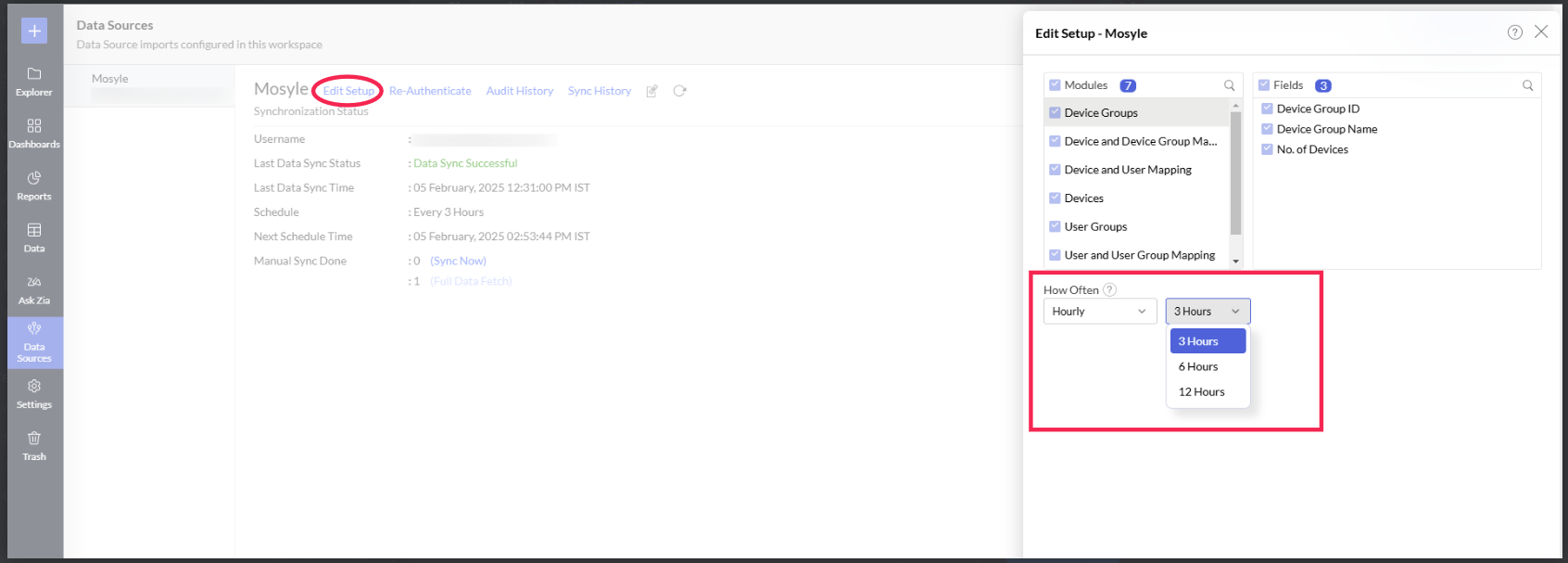This screenshot has height=563, width=1568.
Task: Select the 3 Hours option
Action: pos(1208,341)
